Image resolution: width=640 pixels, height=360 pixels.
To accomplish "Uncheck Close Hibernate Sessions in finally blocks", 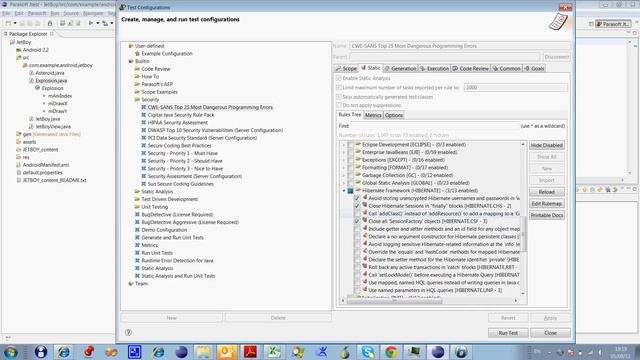I will (357, 206).
